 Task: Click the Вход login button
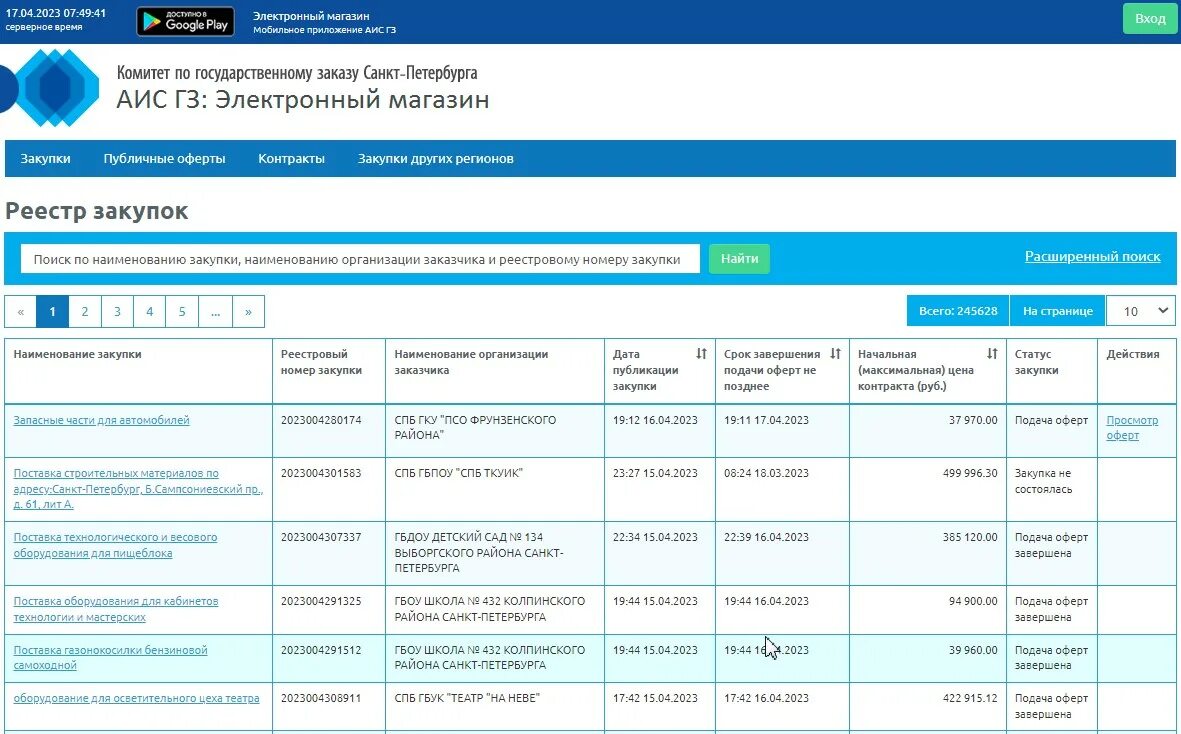pos(1149,19)
